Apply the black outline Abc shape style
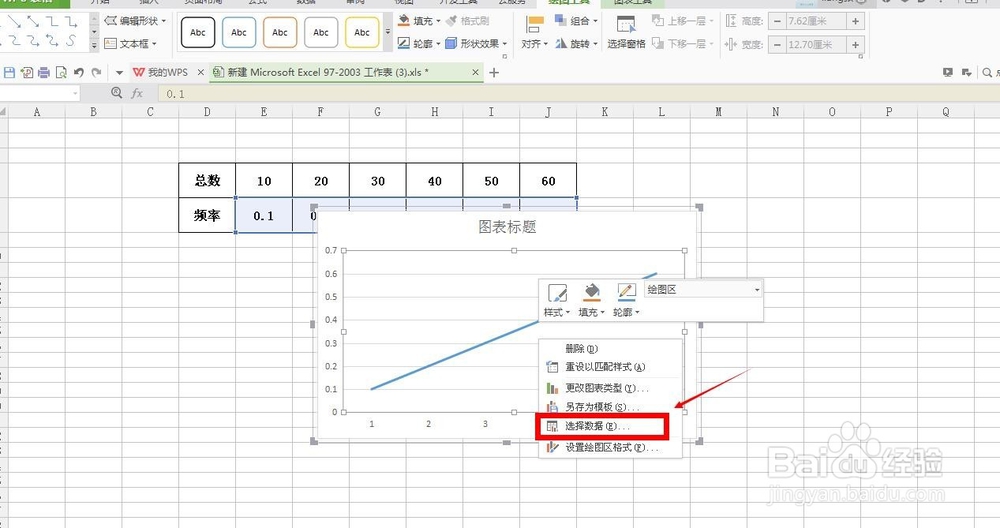The height and width of the screenshot is (528, 1000). pyautogui.click(x=198, y=33)
